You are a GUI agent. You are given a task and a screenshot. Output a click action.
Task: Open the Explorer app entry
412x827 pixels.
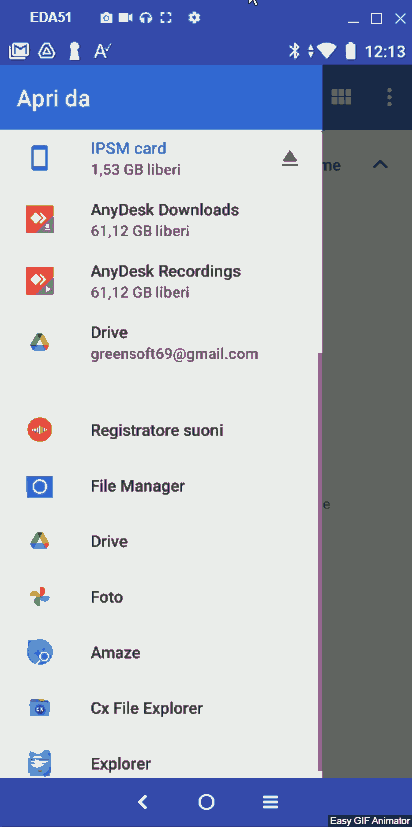click(161, 764)
